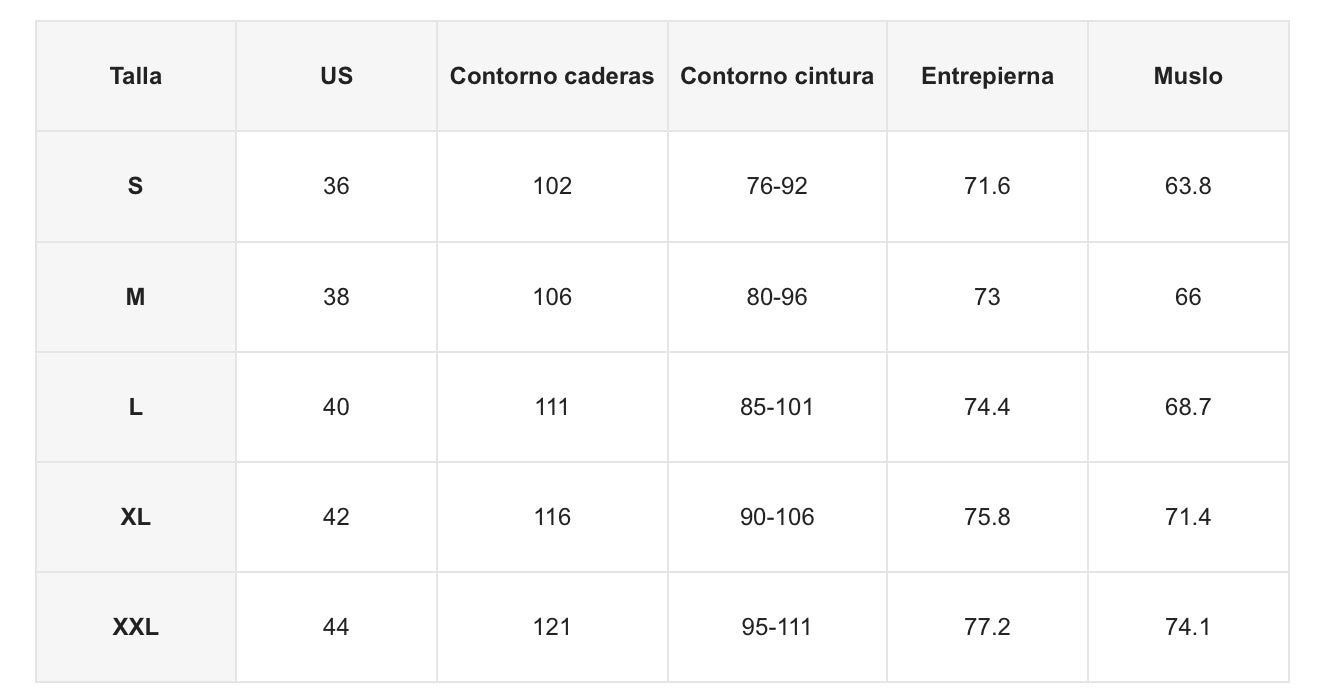Click the inseam value 73 cell
The height and width of the screenshot is (696, 1321).
pos(987,297)
